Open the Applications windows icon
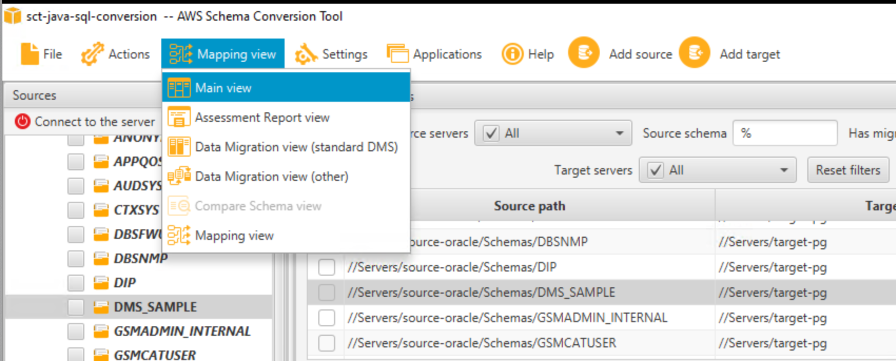896x361 pixels. point(398,54)
